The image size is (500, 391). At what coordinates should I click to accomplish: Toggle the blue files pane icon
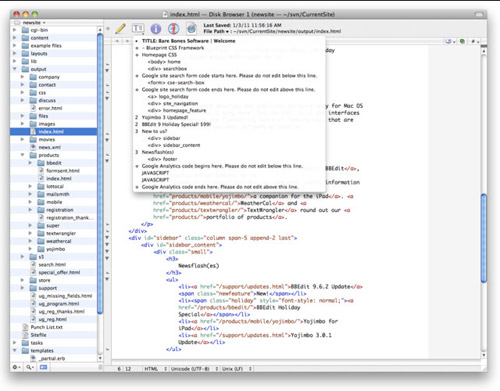(x=44, y=367)
